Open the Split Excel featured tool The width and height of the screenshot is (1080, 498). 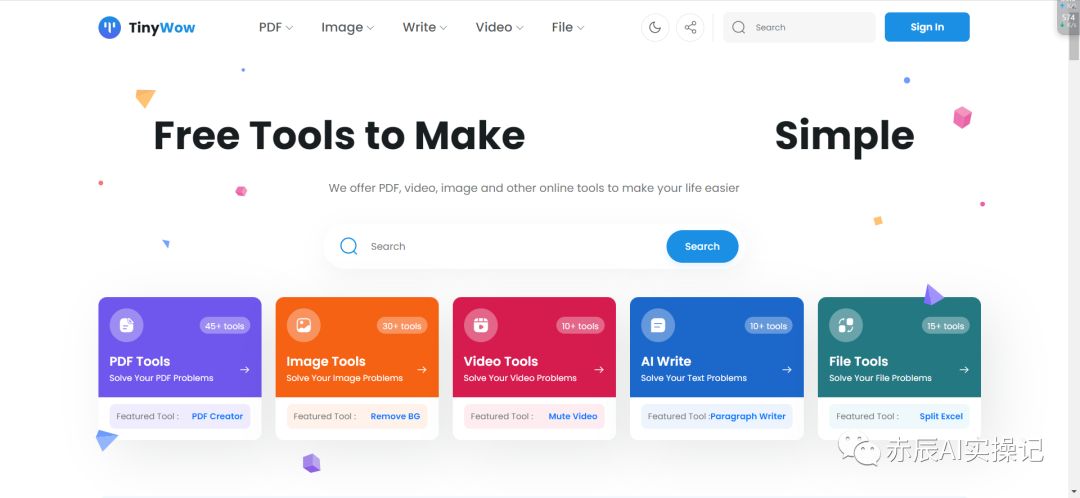[x=941, y=416]
